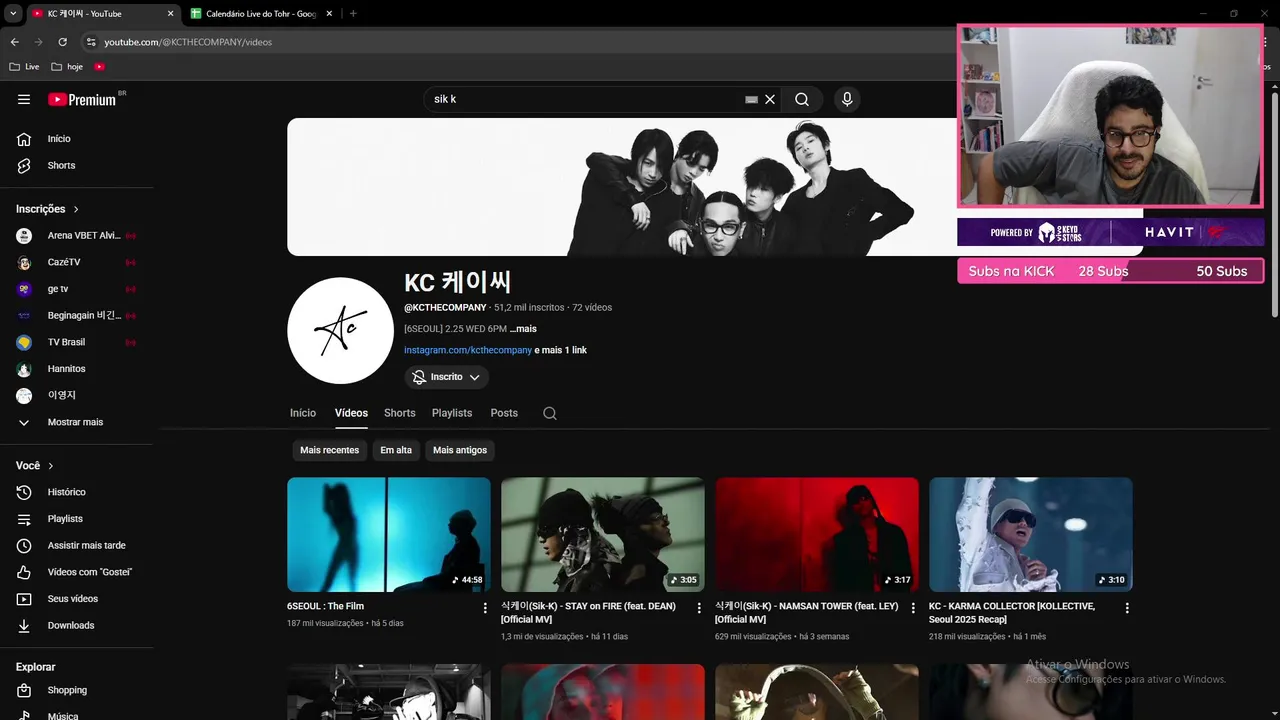The image size is (1280, 720).
Task: Open a new browser tab with plus
Action: tap(353, 14)
